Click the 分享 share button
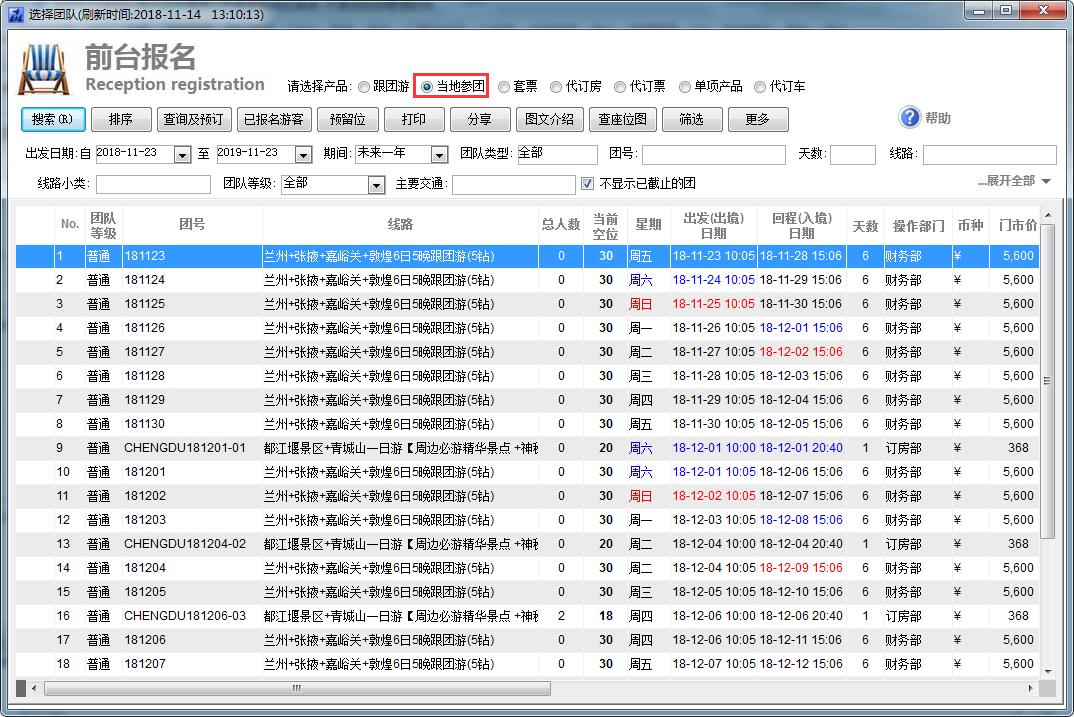Viewport: 1074px width, 717px height. click(479, 119)
